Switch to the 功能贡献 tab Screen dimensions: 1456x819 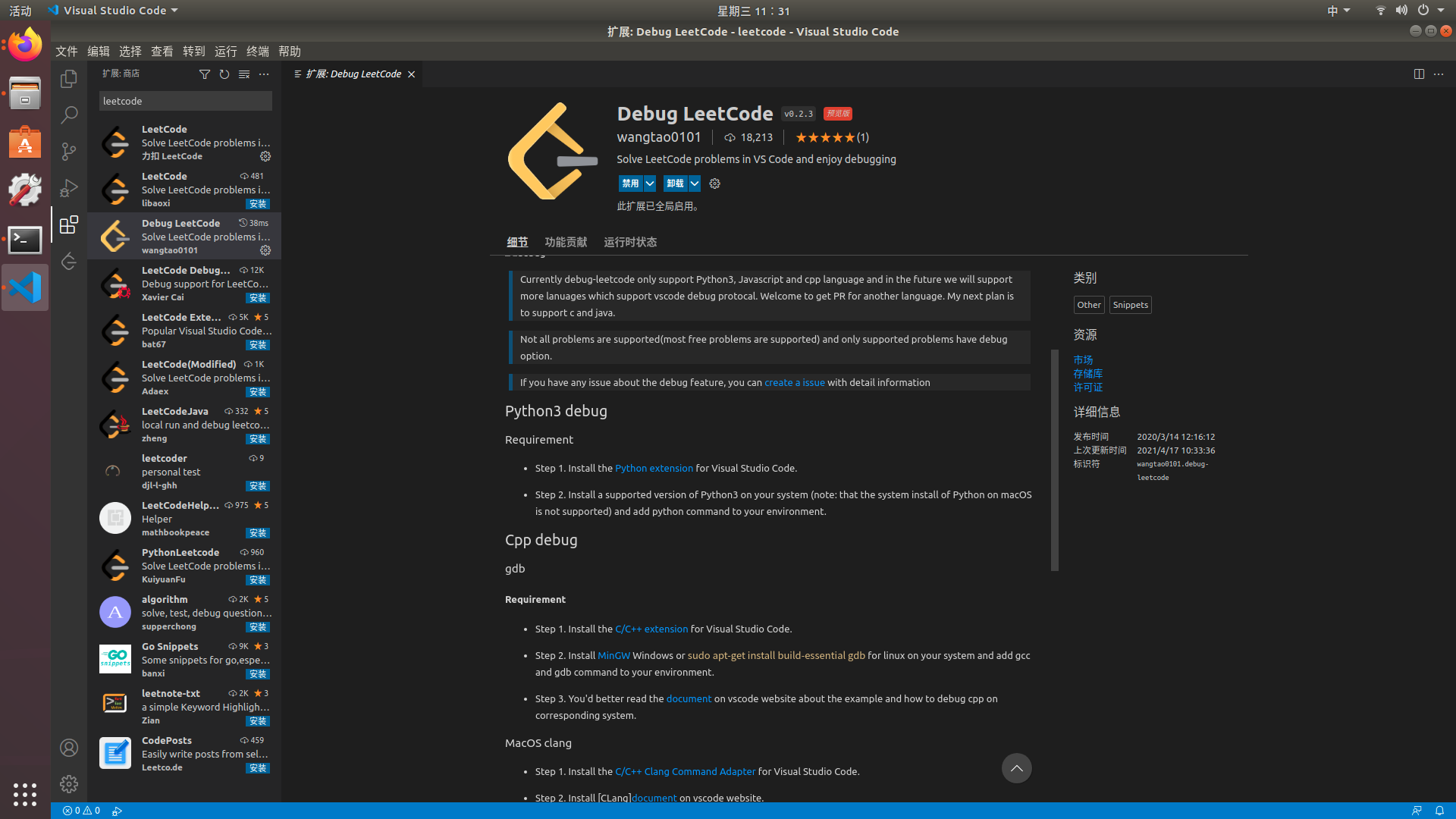coord(566,242)
